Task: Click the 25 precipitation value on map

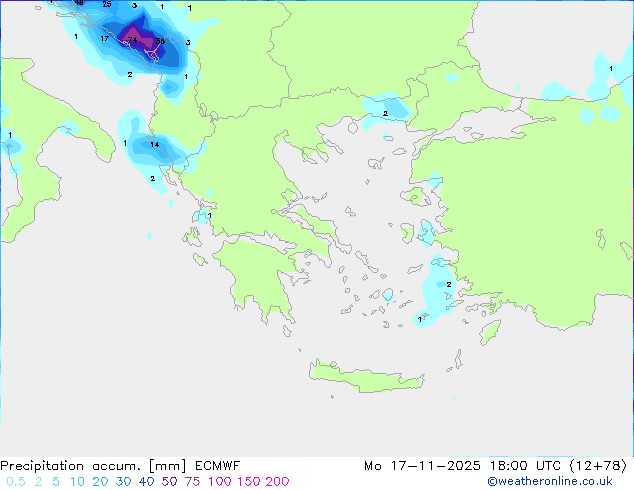Action: click(x=107, y=4)
